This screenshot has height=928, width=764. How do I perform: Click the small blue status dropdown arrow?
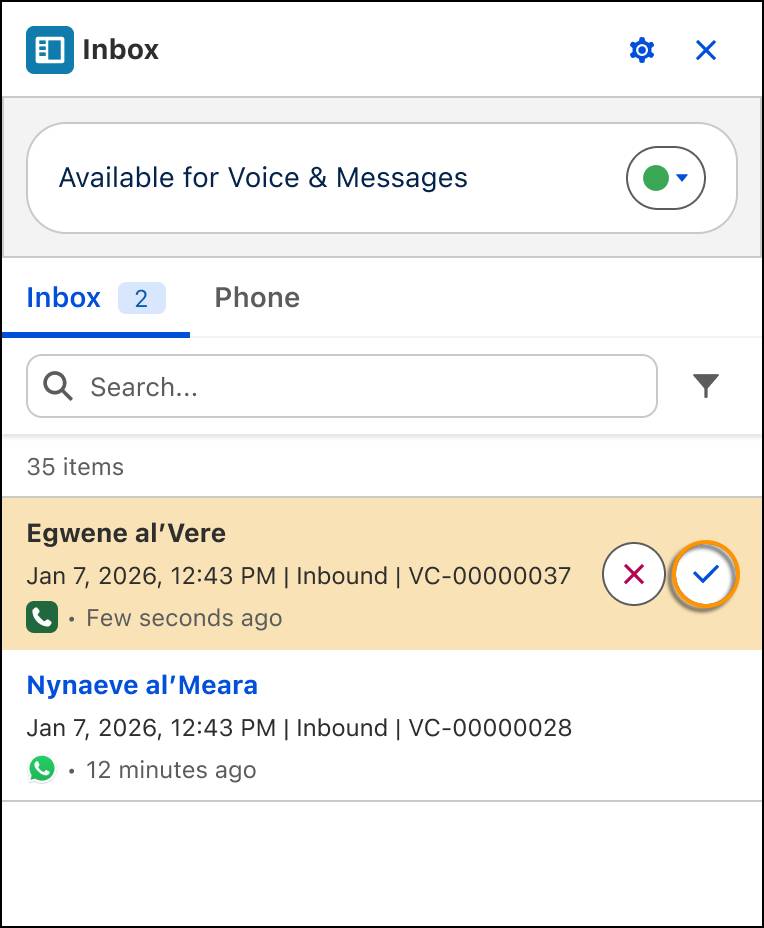click(682, 177)
